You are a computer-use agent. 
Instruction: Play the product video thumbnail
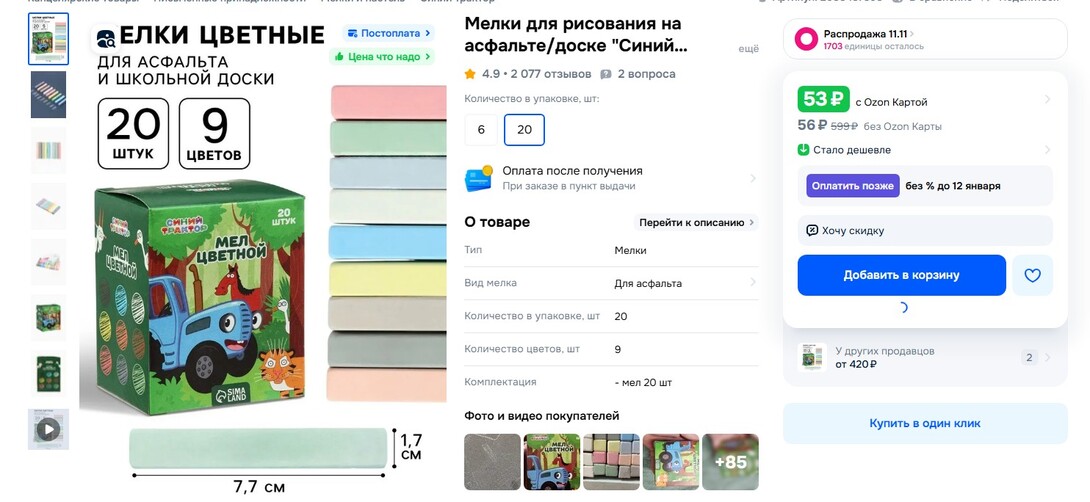click(48, 429)
